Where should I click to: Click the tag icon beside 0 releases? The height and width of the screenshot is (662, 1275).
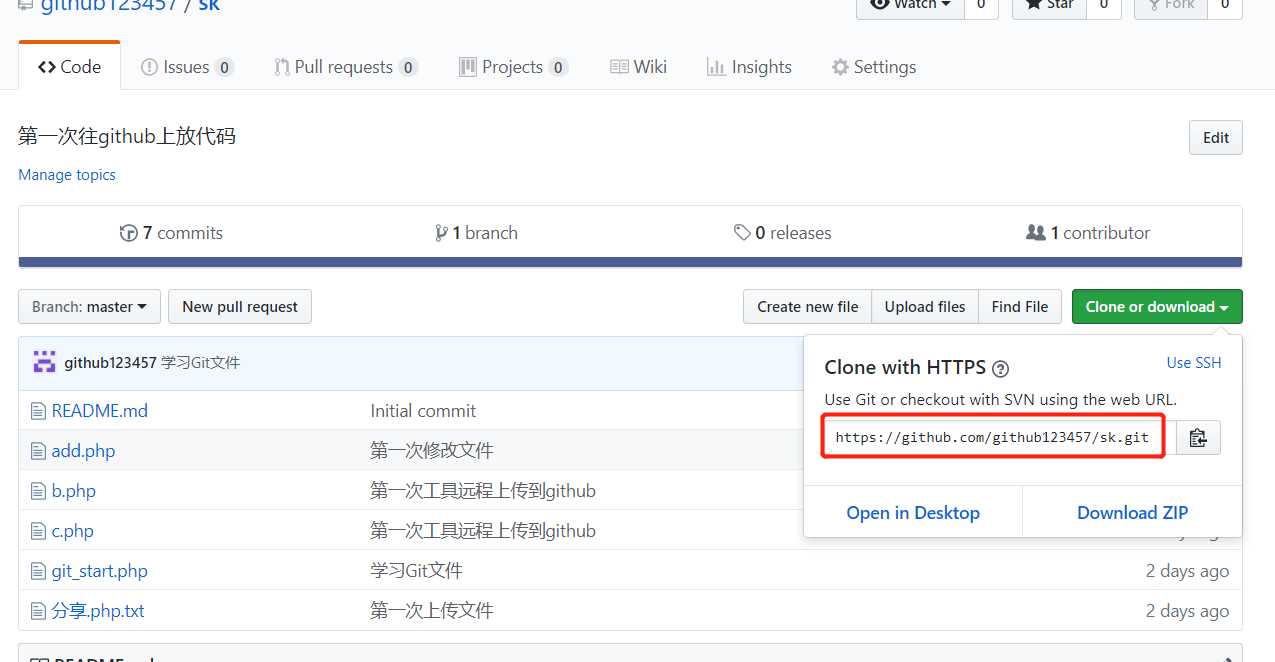coord(742,233)
